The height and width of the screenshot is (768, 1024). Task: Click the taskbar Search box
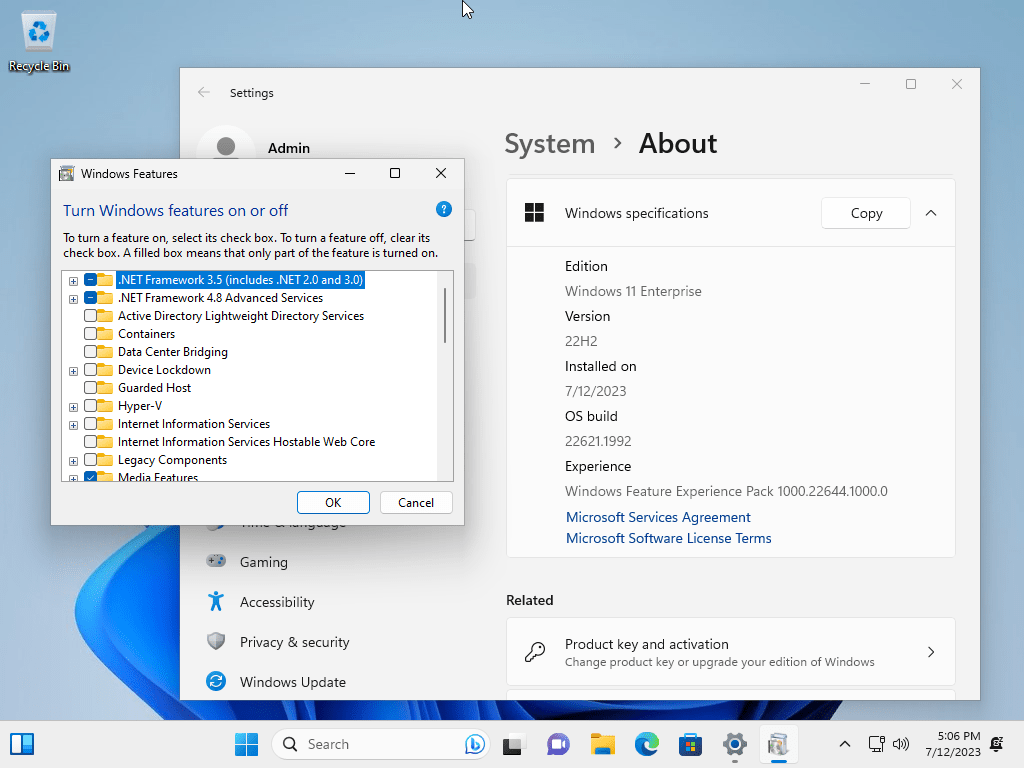tap(381, 744)
